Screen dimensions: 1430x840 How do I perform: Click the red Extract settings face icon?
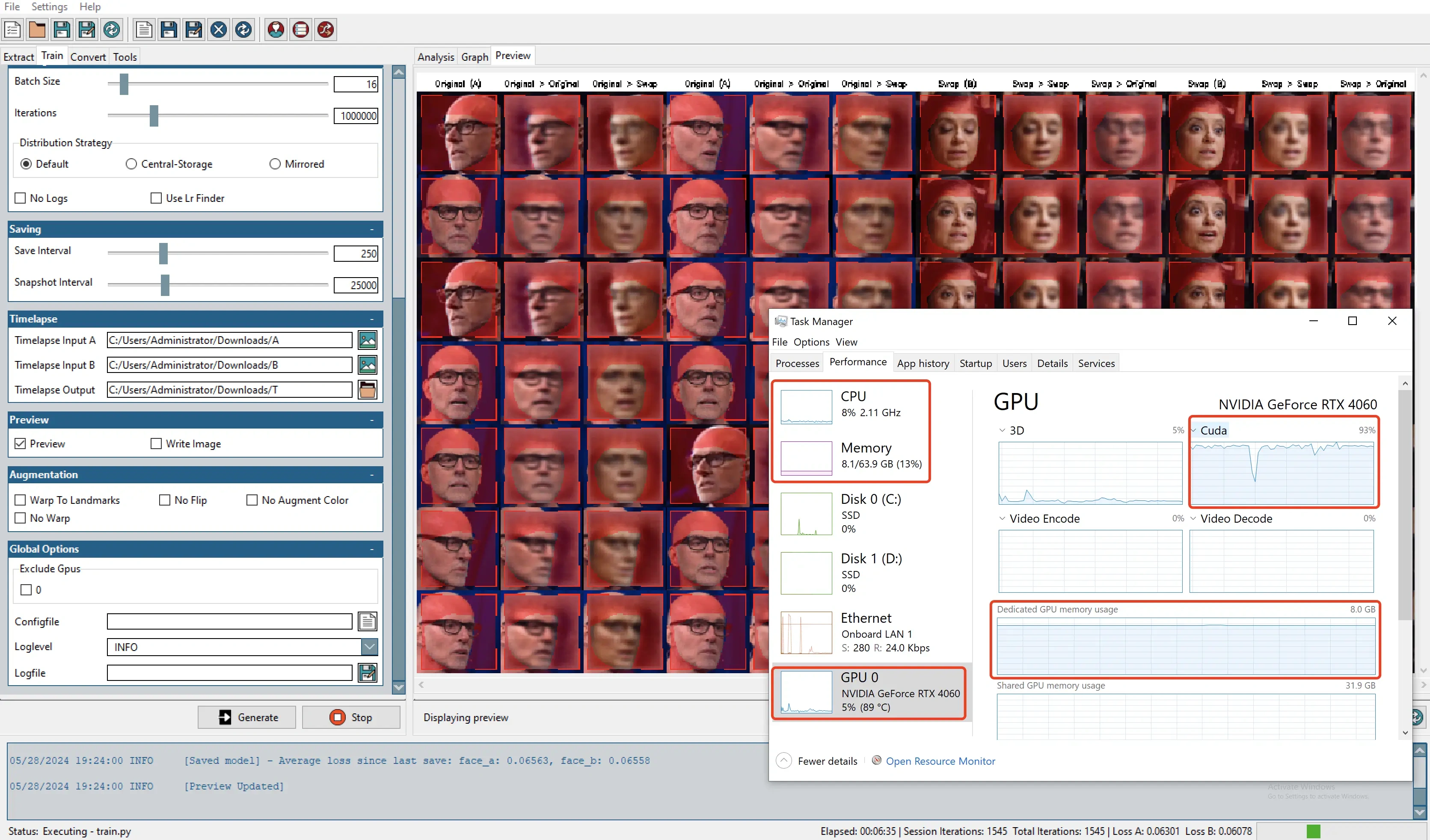[x=276, y=30]
